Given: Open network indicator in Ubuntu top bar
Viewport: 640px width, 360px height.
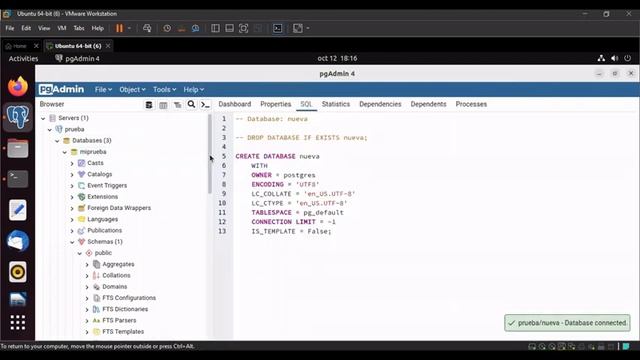Looking at the screenshot, I should click(601, 58).
